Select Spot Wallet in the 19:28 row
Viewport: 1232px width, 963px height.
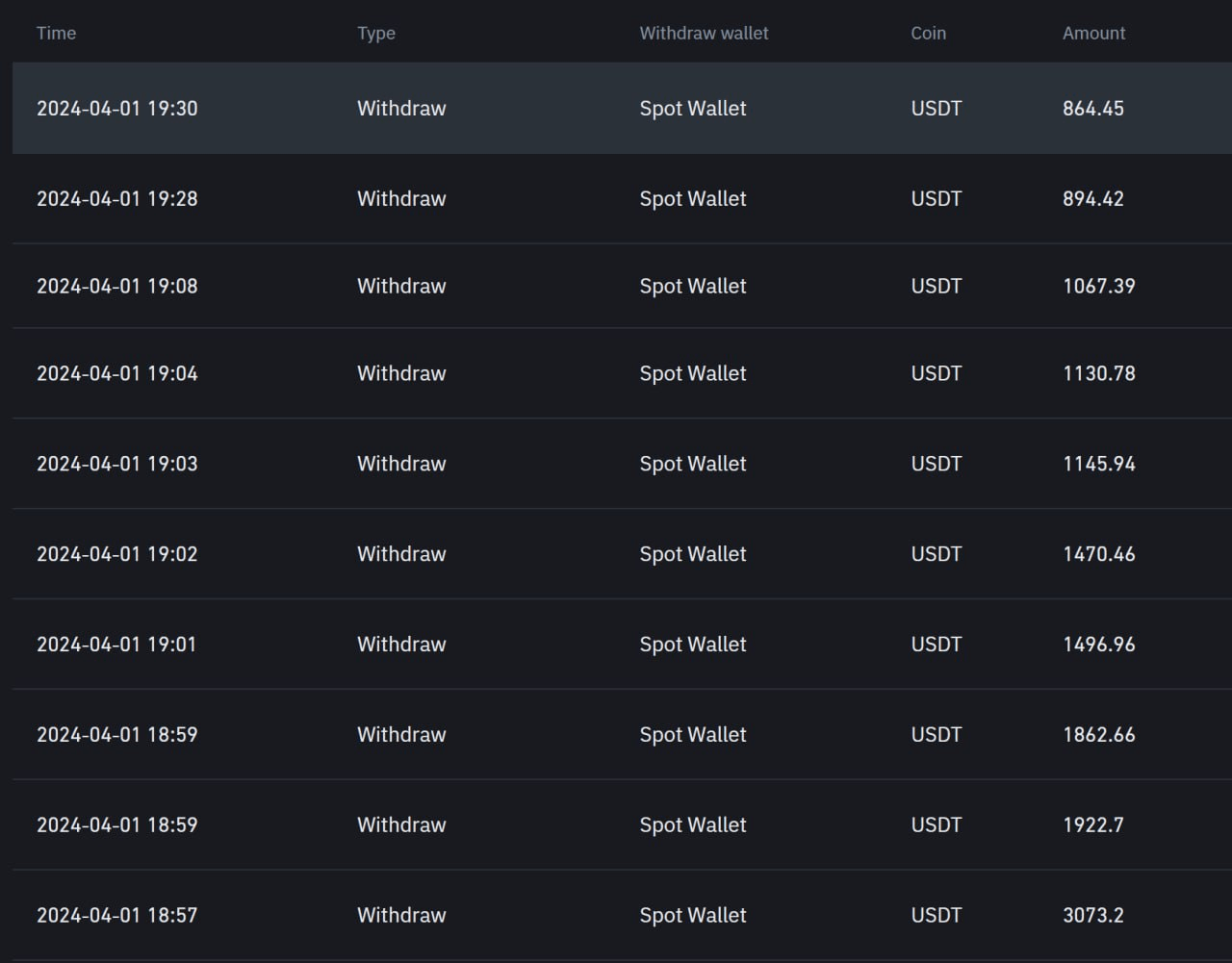click(693, 199)
